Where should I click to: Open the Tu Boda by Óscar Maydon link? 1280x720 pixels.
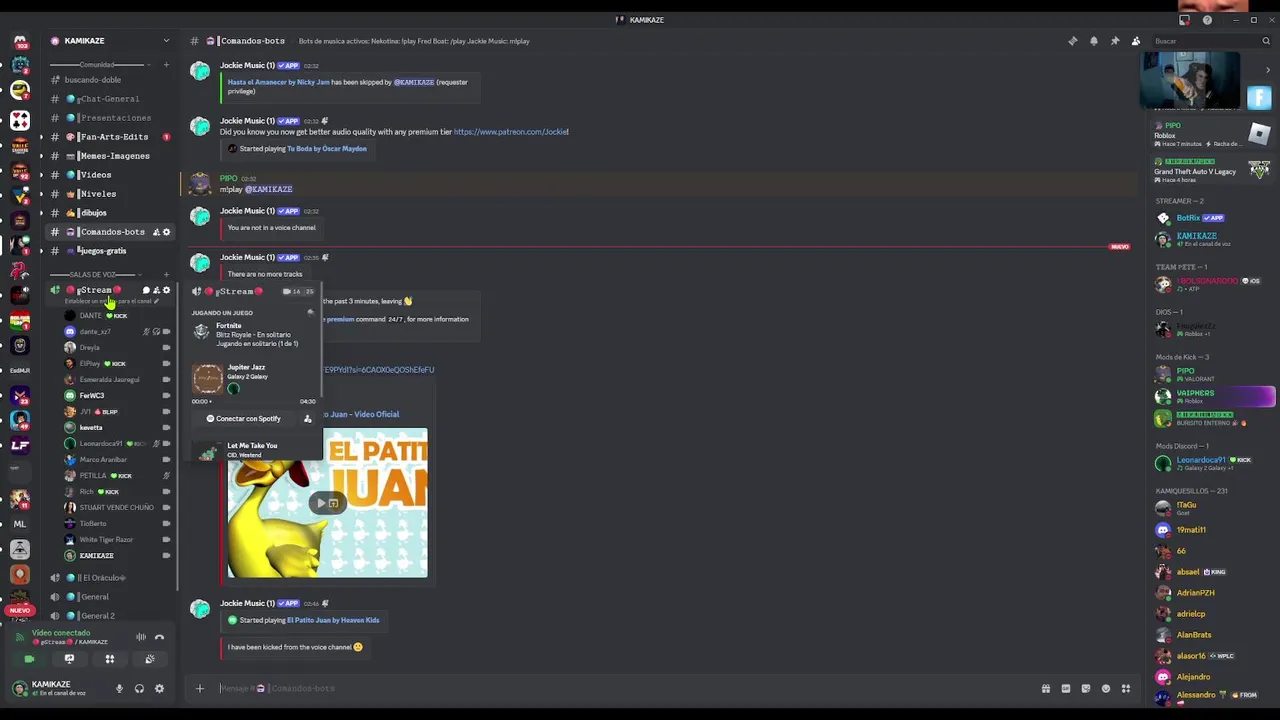pos(327,149)
